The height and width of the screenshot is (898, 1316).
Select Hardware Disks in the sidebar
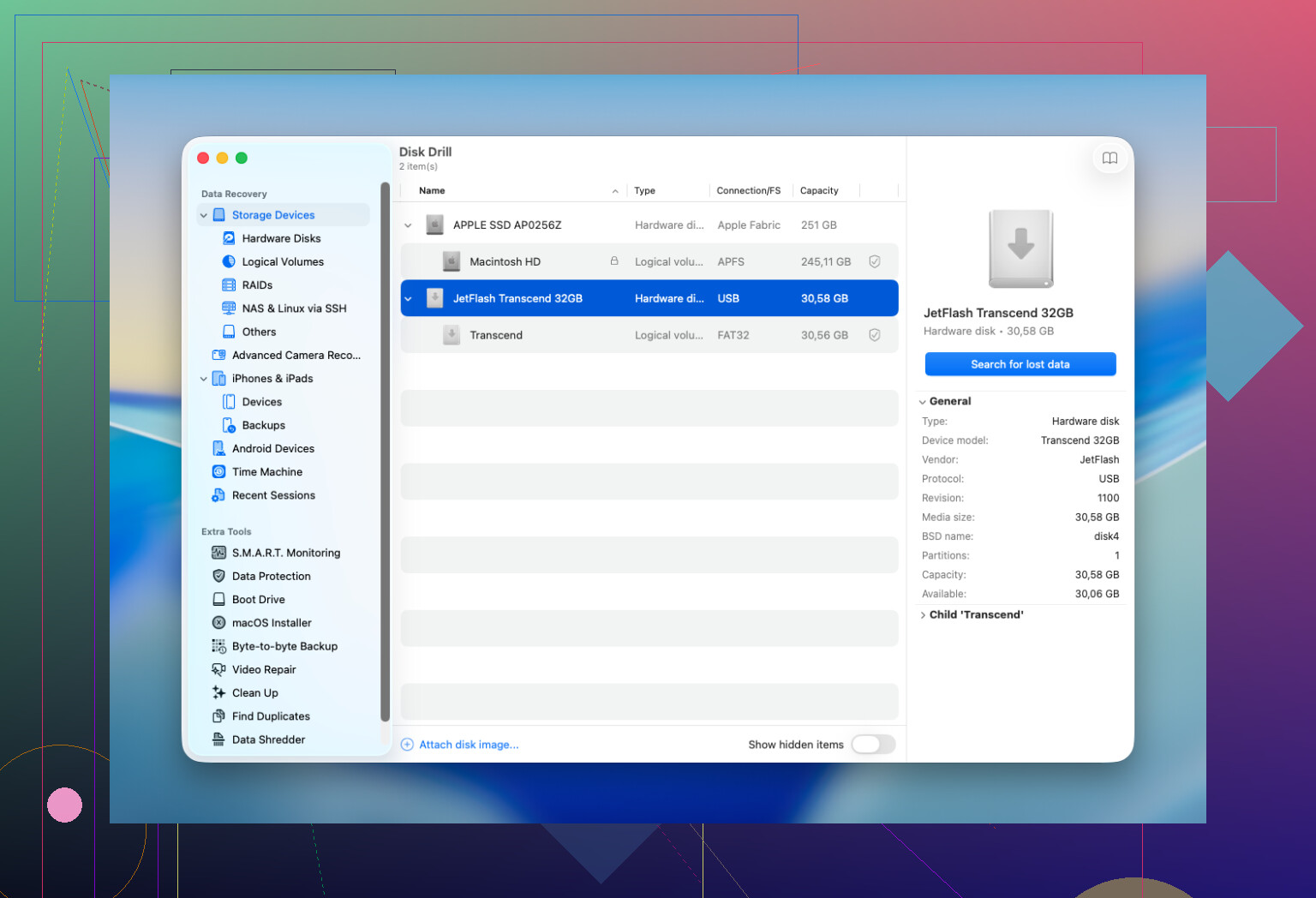tap(281, 238)
